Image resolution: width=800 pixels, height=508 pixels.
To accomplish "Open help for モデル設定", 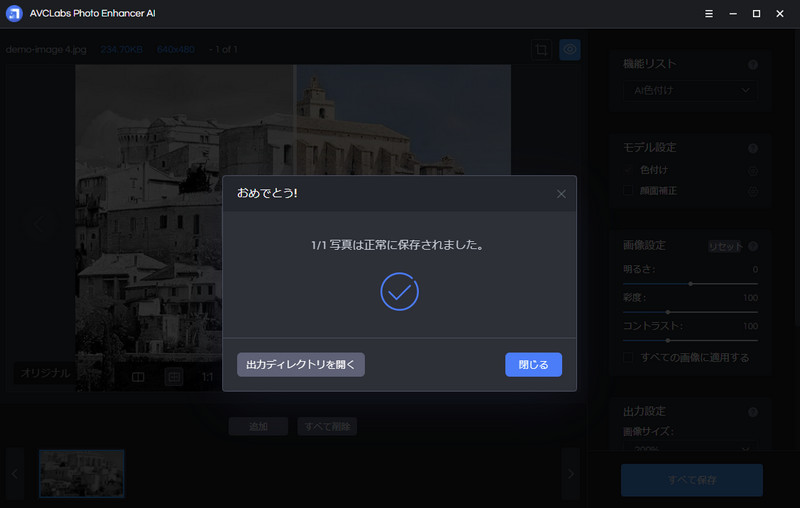I will pyautogui.click(x=753, y=148).
